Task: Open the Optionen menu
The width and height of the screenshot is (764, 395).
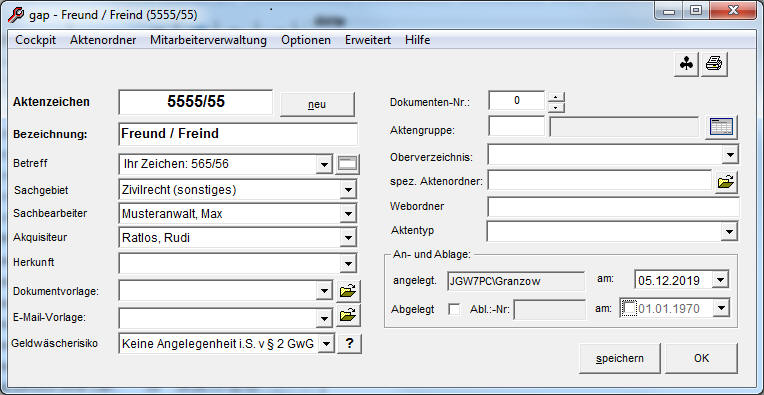Action: click(306, 40)
